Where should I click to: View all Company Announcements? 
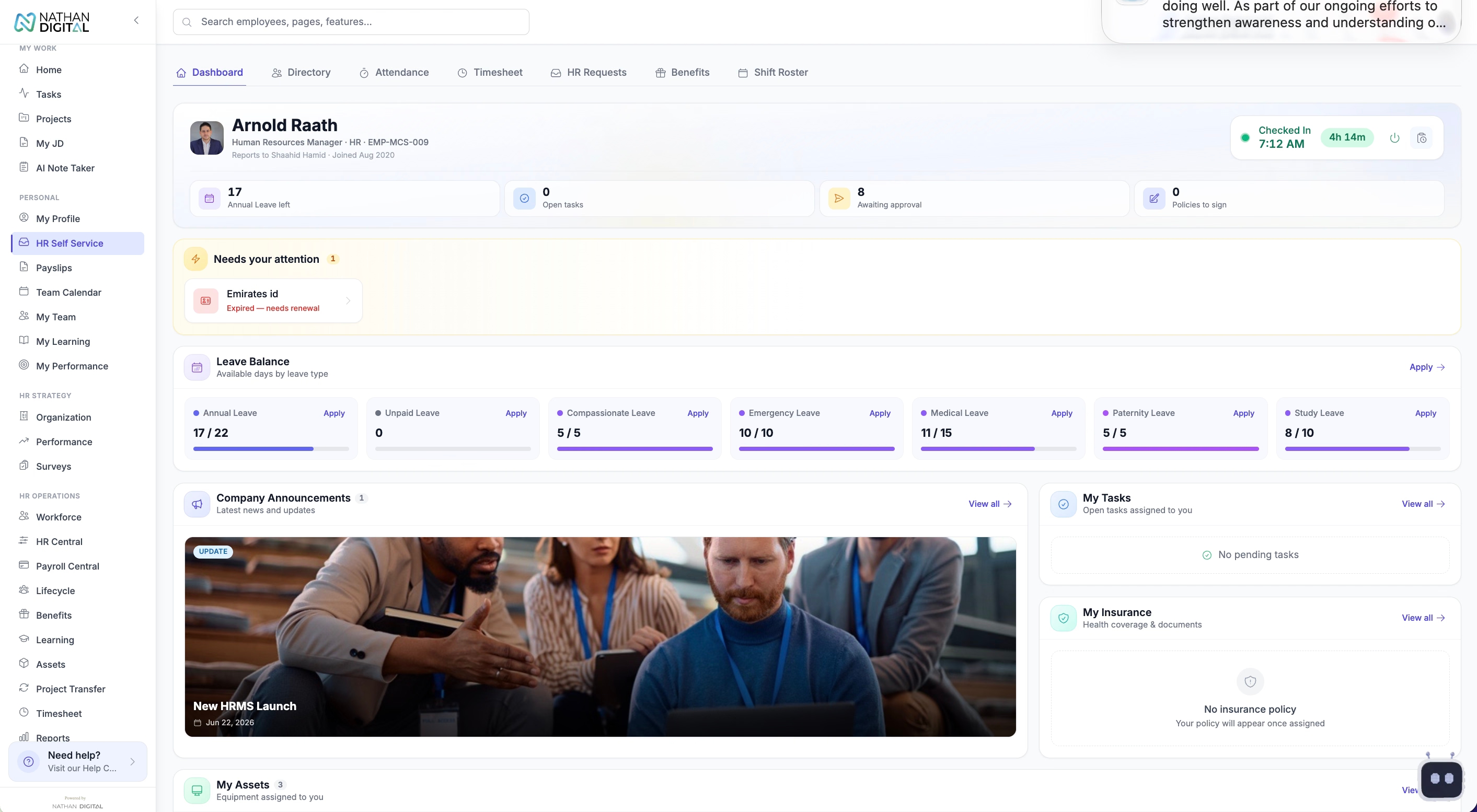coord(990,504)
